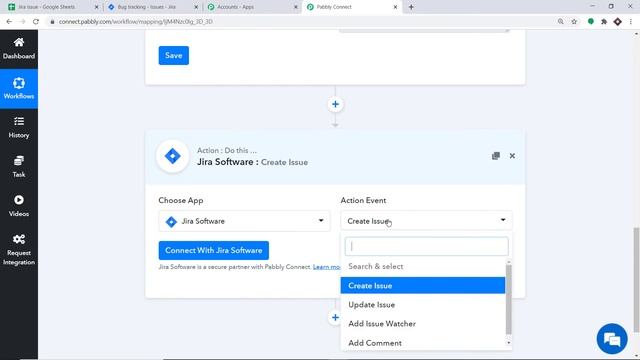Viewport: 640px width, 360px height.
Task: Click the 'Action : Do this ...' header text
Action: point(227,151)
